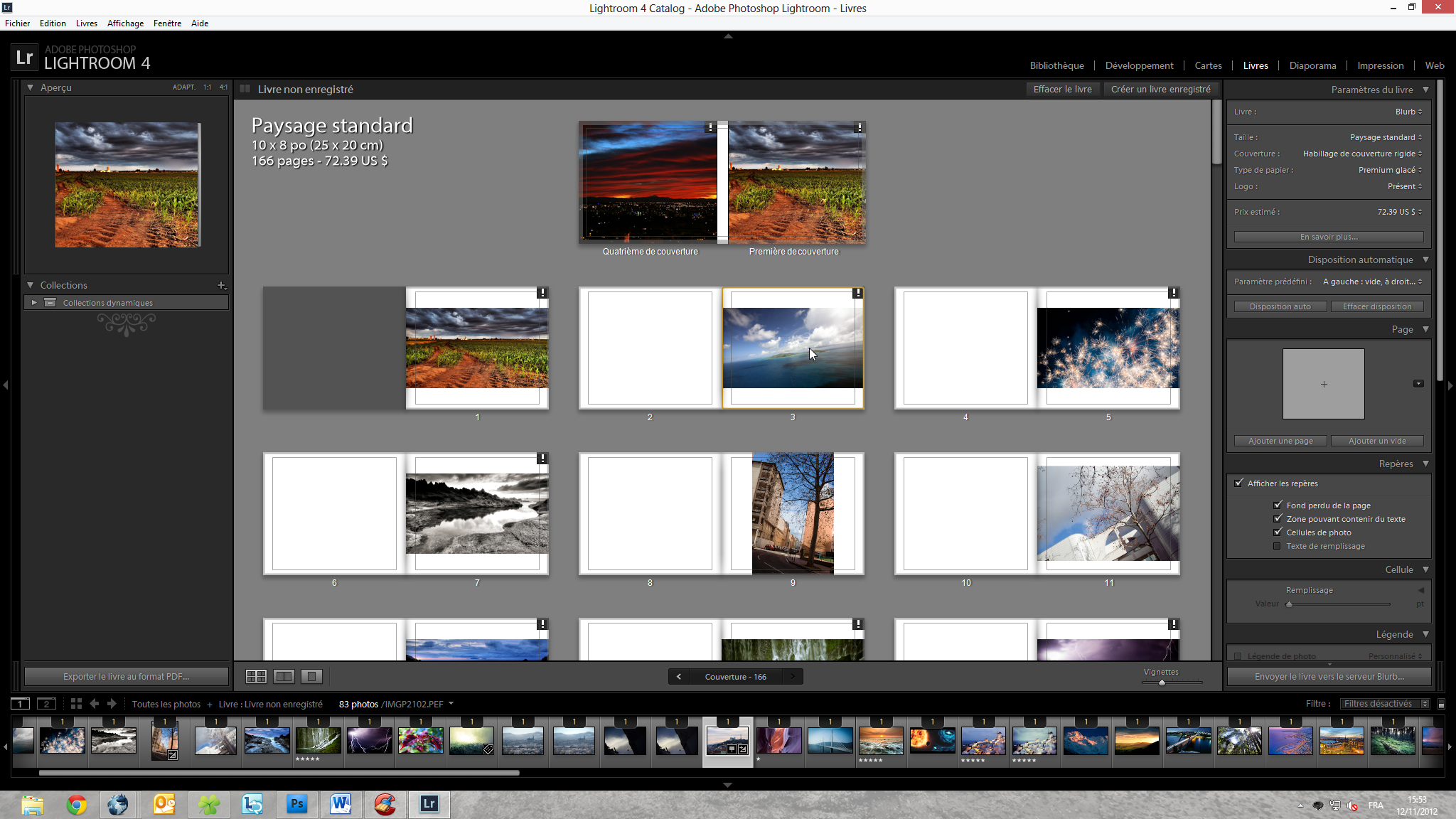The height and width of the screenshot is (819, 1456).
Task: Click page layout preview plus box
Action: [1323, 384]
